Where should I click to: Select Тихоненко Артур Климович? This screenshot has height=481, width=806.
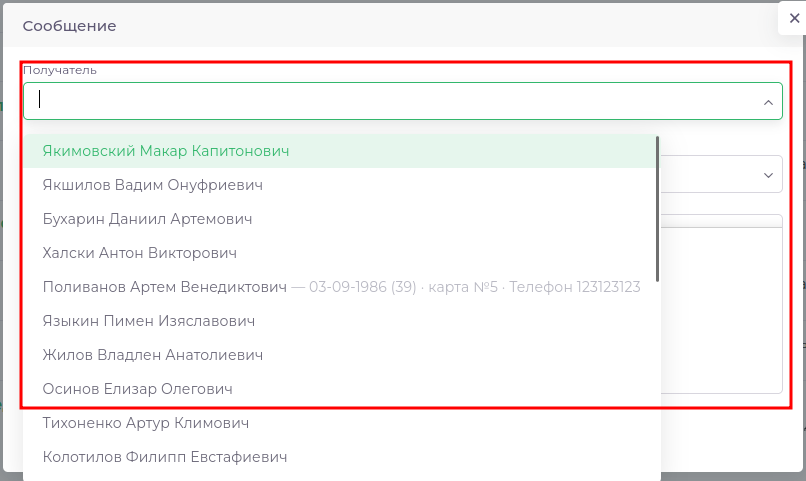(146, 423)
